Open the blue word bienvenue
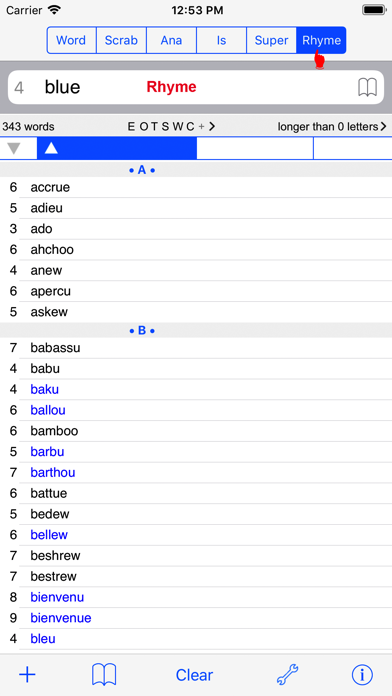Screen dimensions: 392x696 click(61, 618)
